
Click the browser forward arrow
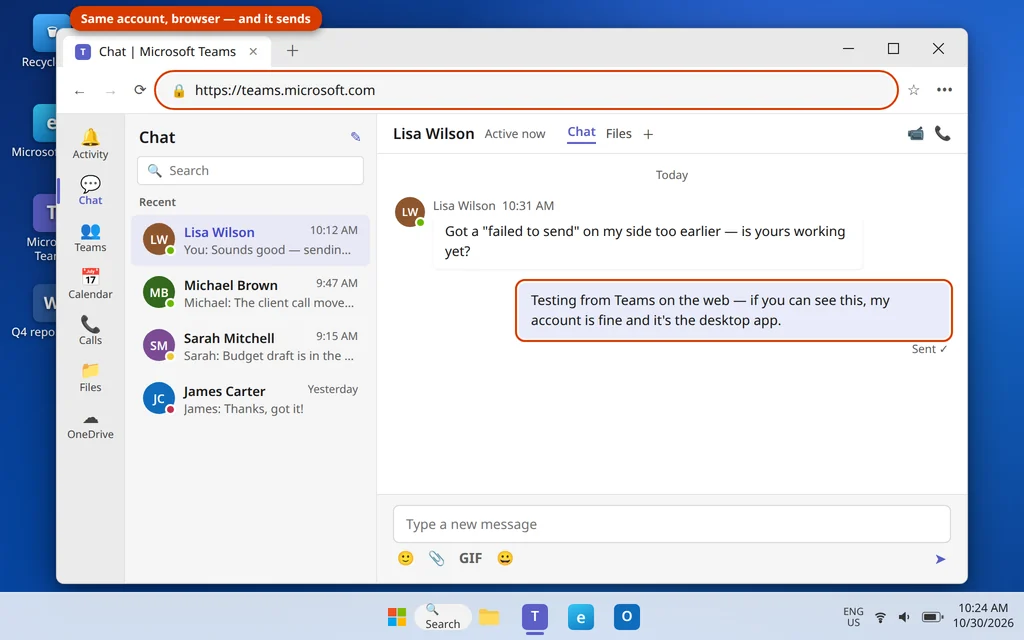tap(110, 92)
